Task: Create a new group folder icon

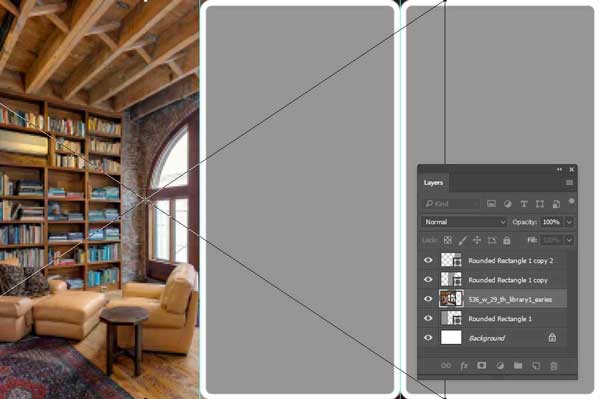Action: (518, 366)
